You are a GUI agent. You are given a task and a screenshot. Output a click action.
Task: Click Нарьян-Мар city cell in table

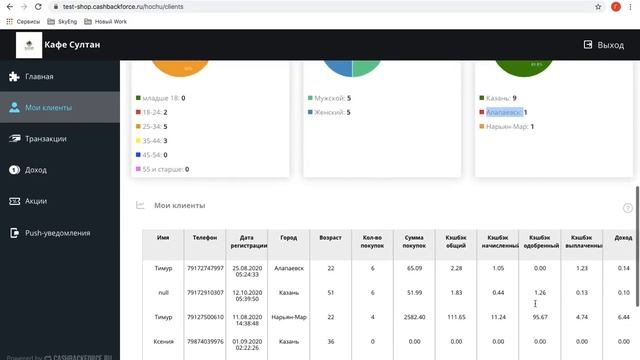point(289,317)
